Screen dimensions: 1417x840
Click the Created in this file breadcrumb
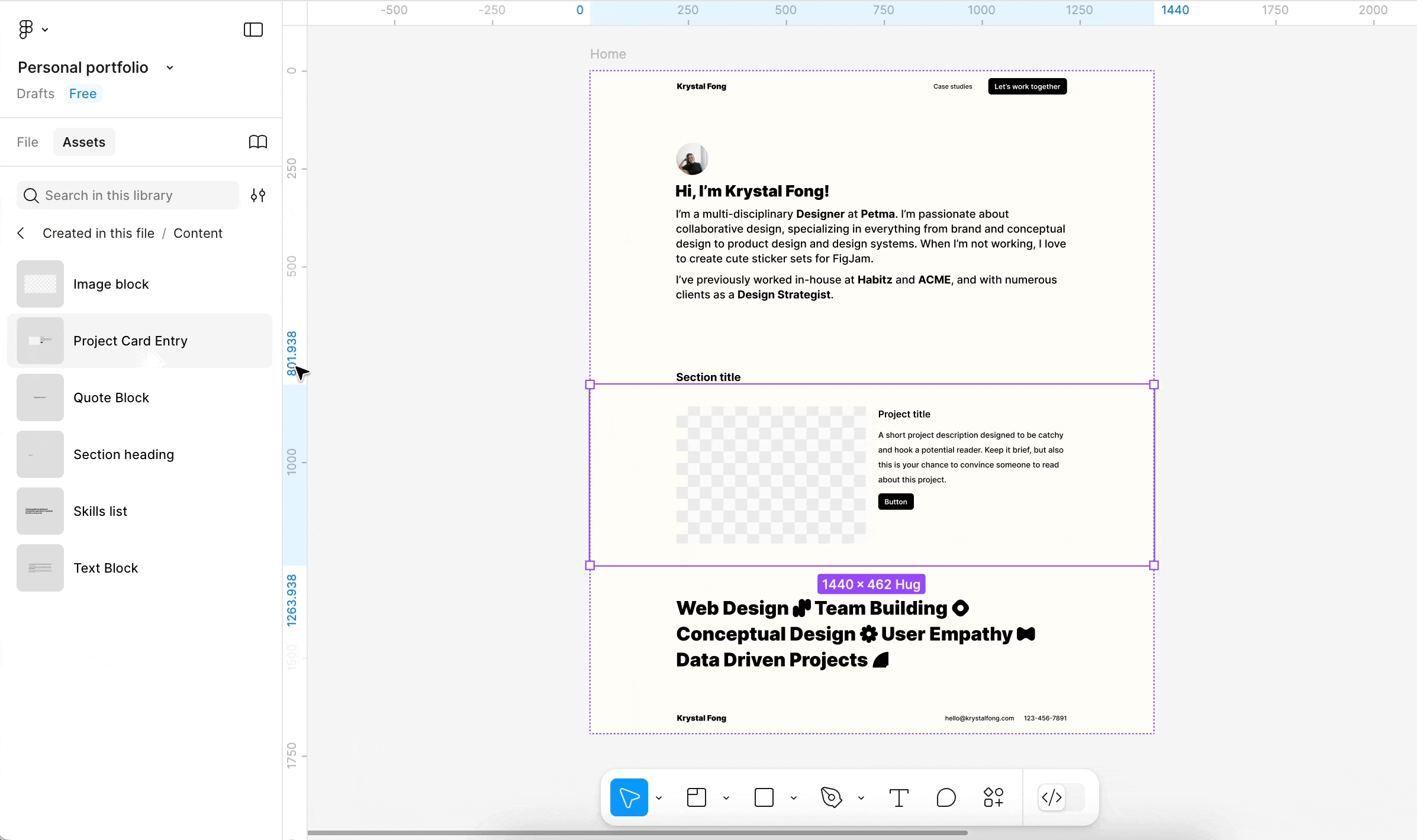98,233
